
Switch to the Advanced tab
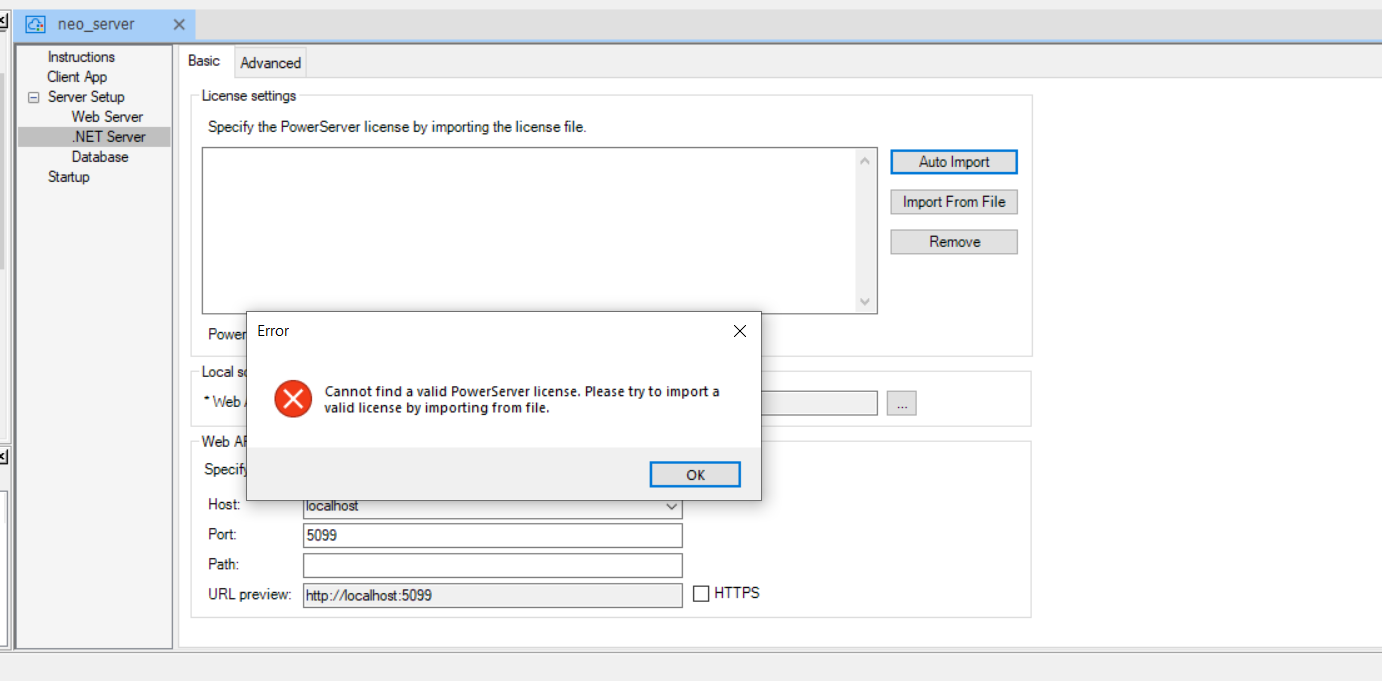click(x=270, y=63)
